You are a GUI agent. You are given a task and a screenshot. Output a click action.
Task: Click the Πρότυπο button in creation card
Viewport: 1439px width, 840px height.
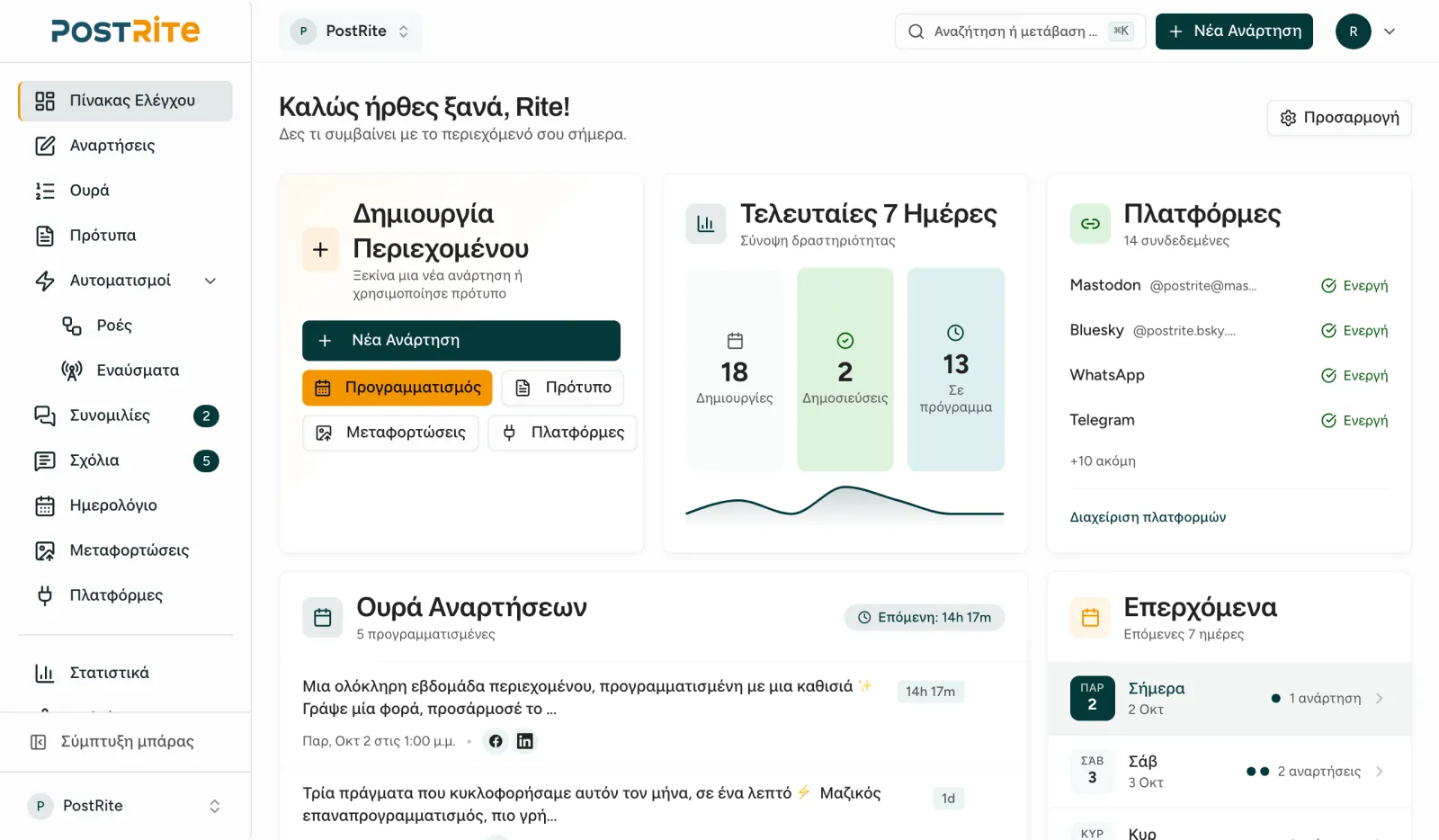[562, 388]
